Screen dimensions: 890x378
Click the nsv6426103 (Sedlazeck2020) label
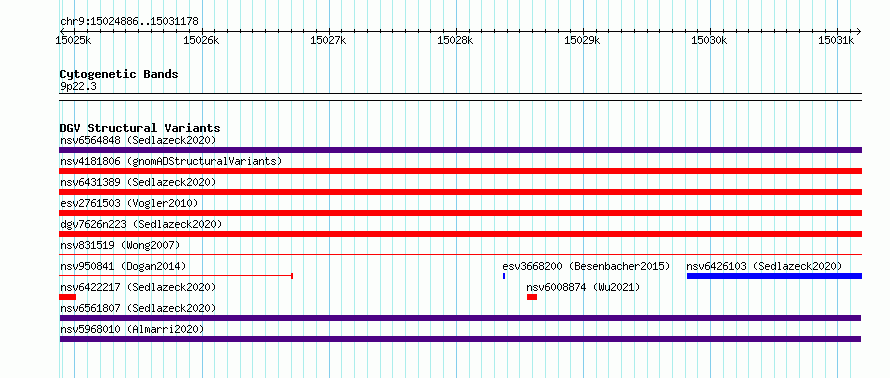[x=764, y=266]
